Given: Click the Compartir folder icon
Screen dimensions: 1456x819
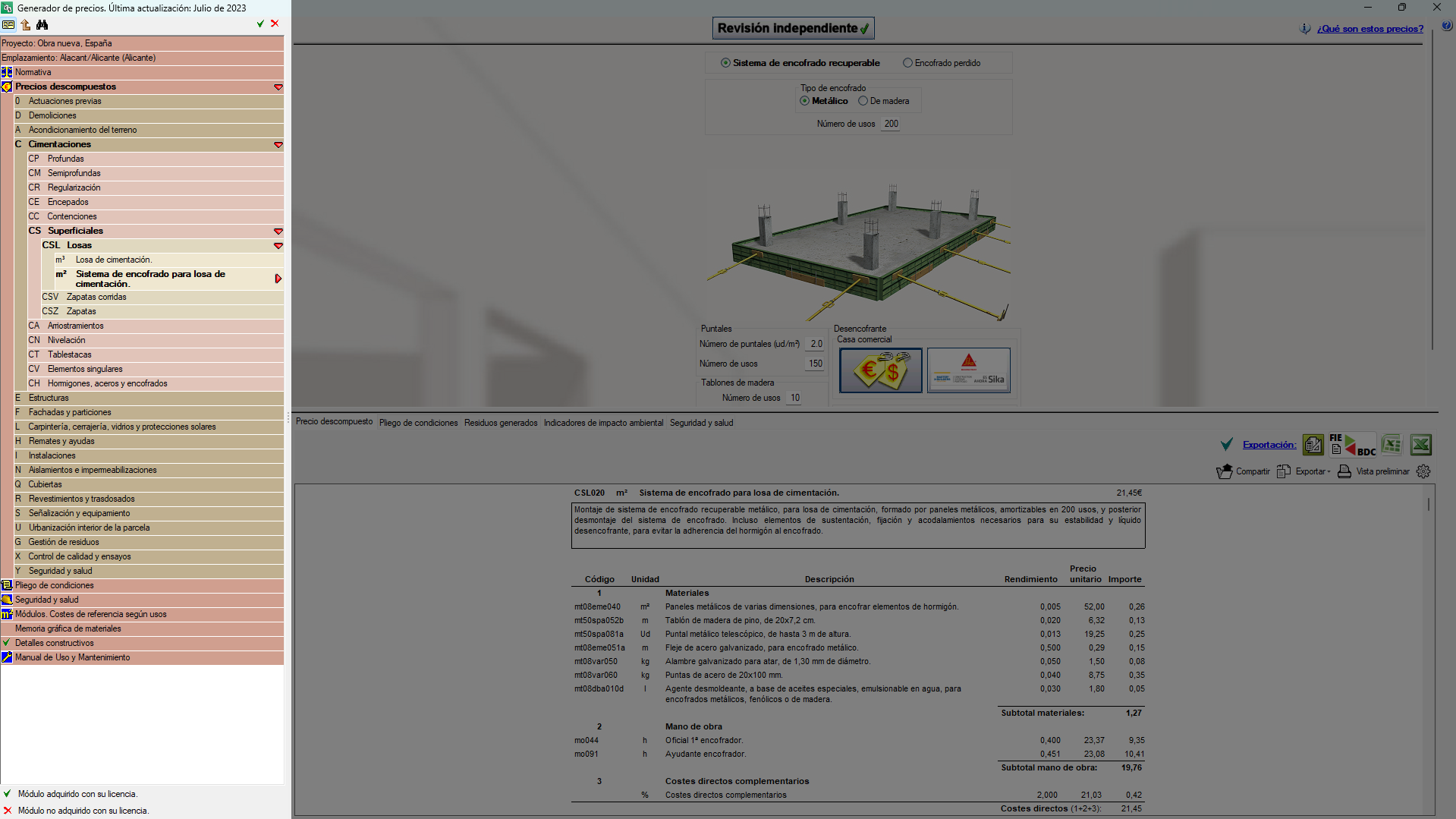Looking at the screenshot, I should point(1225,471).
